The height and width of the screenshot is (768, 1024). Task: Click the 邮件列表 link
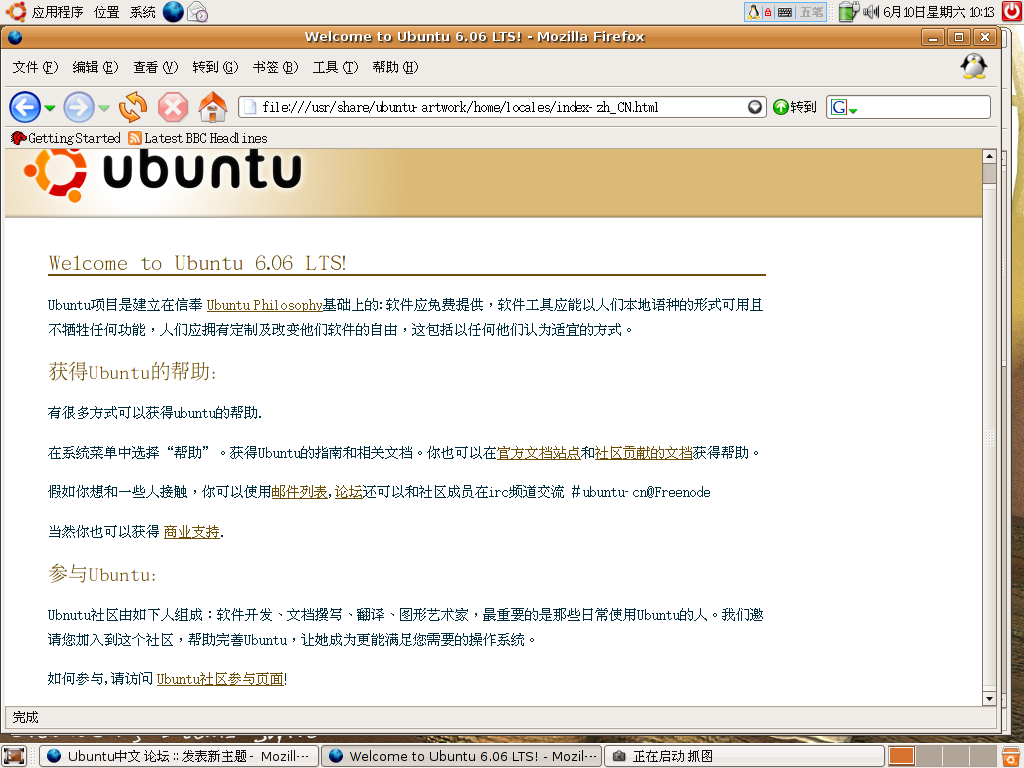[299, 492]
